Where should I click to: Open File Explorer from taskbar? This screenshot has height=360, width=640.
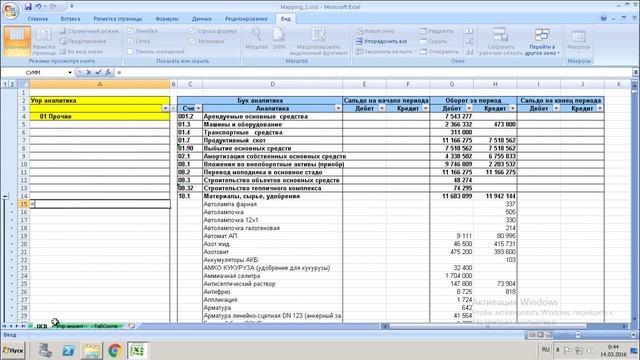[x=92, y=350]
